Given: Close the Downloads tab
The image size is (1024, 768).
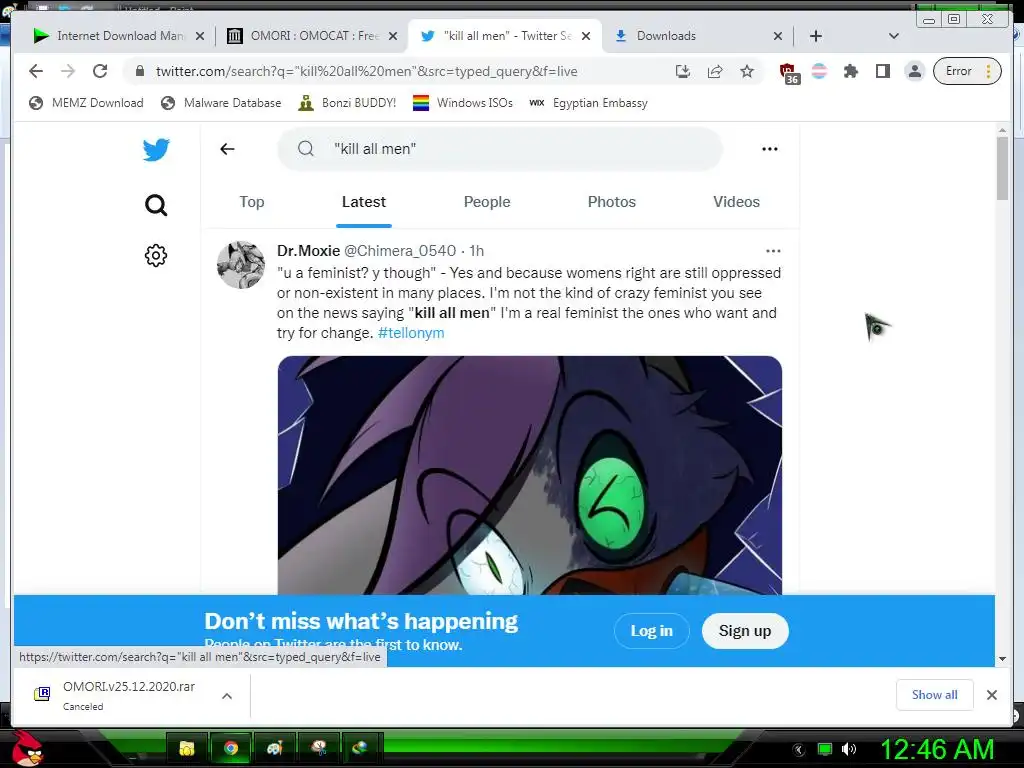Looking at the screenshot, I should click(778, 36).
